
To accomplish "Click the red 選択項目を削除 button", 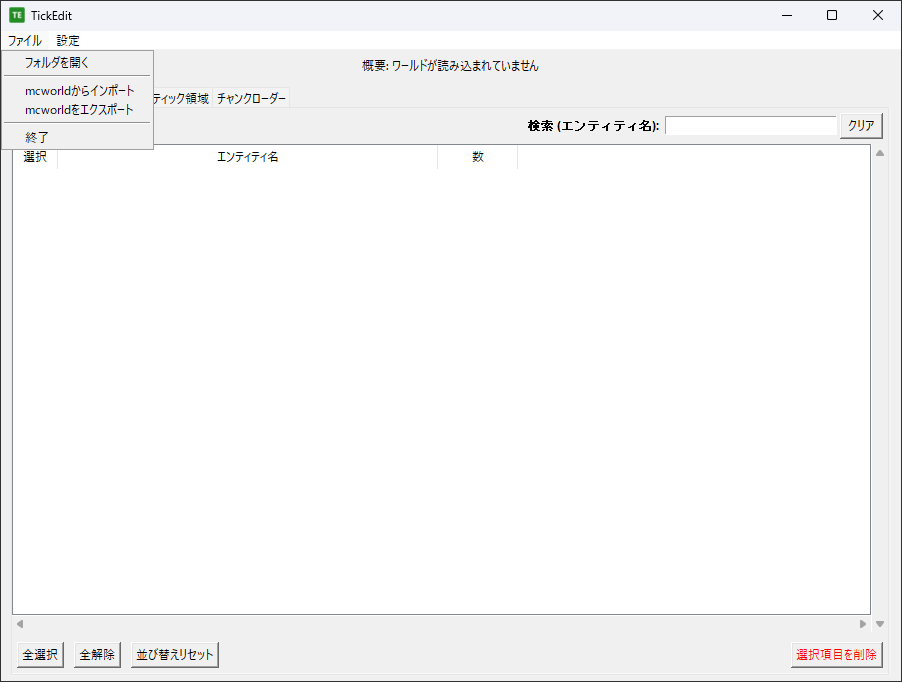I will (836, 654).
